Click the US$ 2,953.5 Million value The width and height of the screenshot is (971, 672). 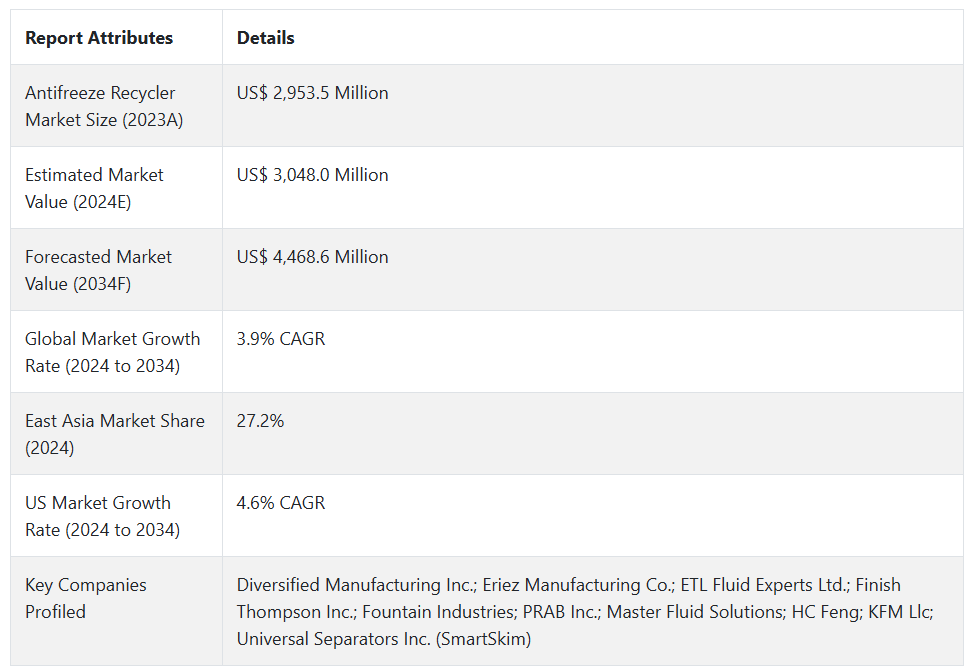click(312, 93)
